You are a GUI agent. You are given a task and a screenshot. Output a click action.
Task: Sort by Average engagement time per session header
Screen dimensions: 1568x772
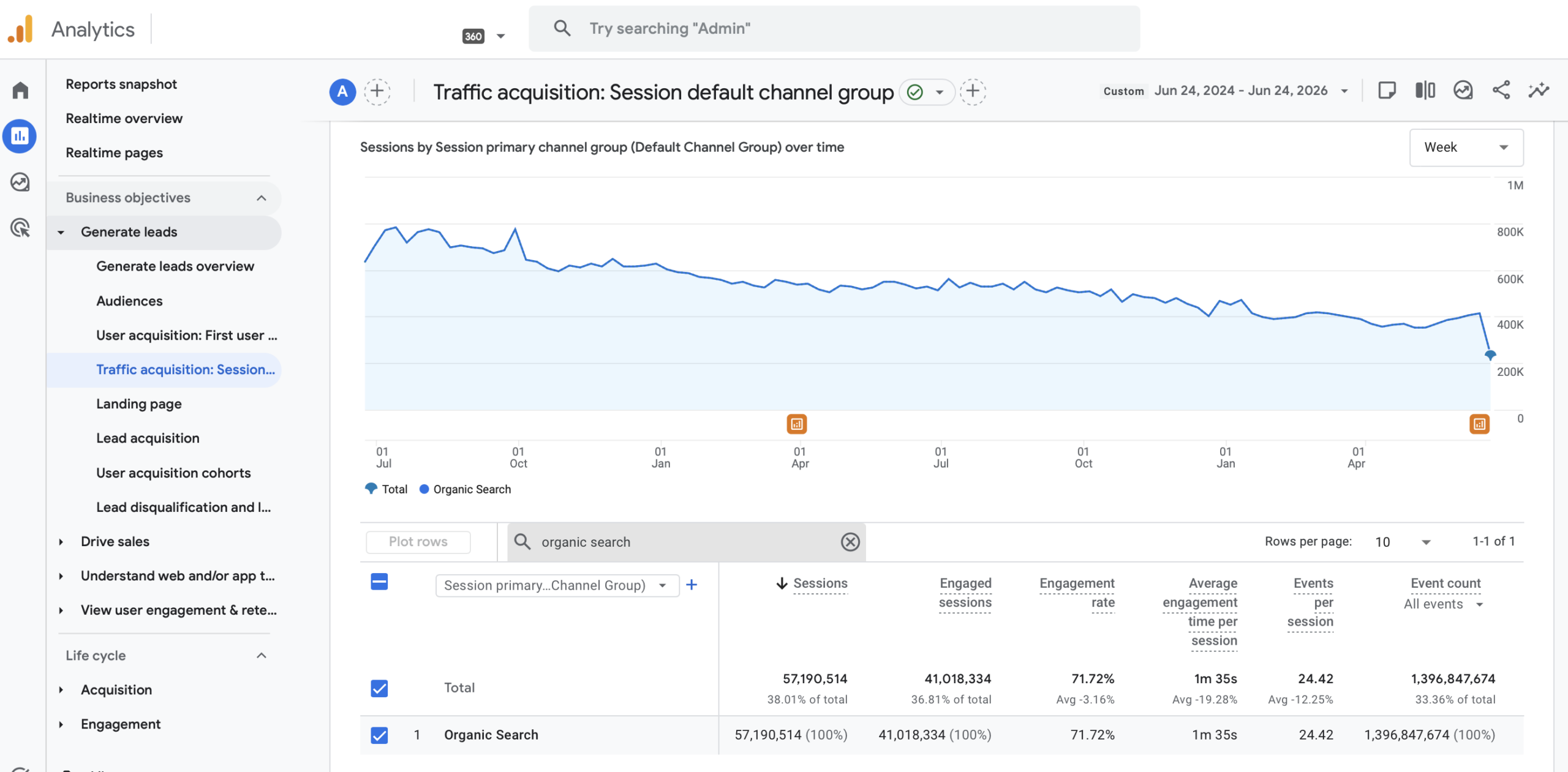[x=1200, y=612]
